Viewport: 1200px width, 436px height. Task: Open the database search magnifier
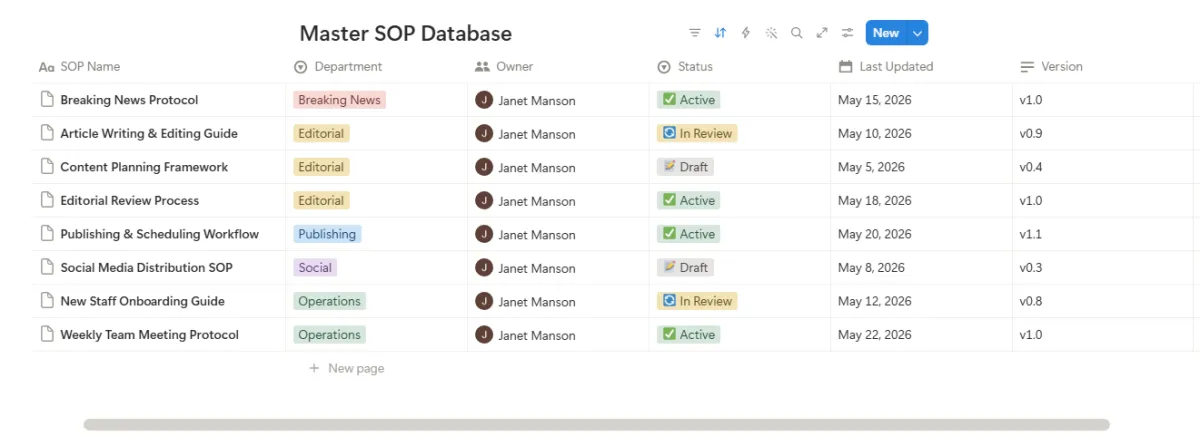[x=797, y=33]
